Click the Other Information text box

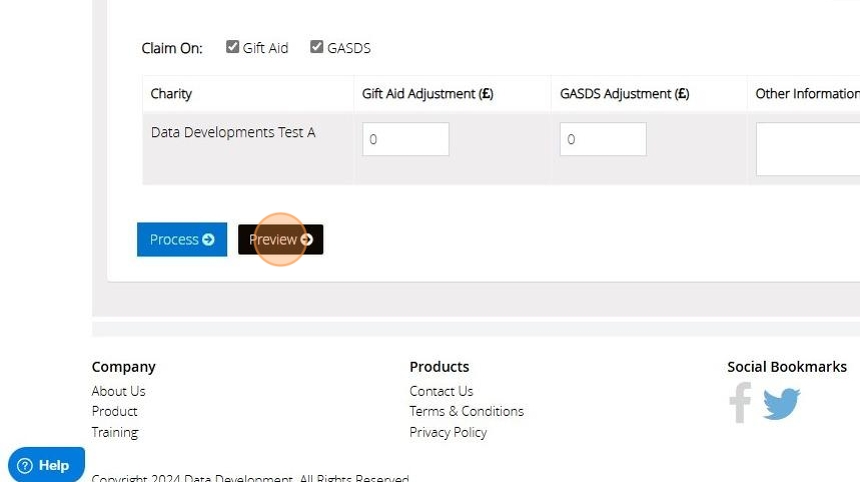click(808, 149)
